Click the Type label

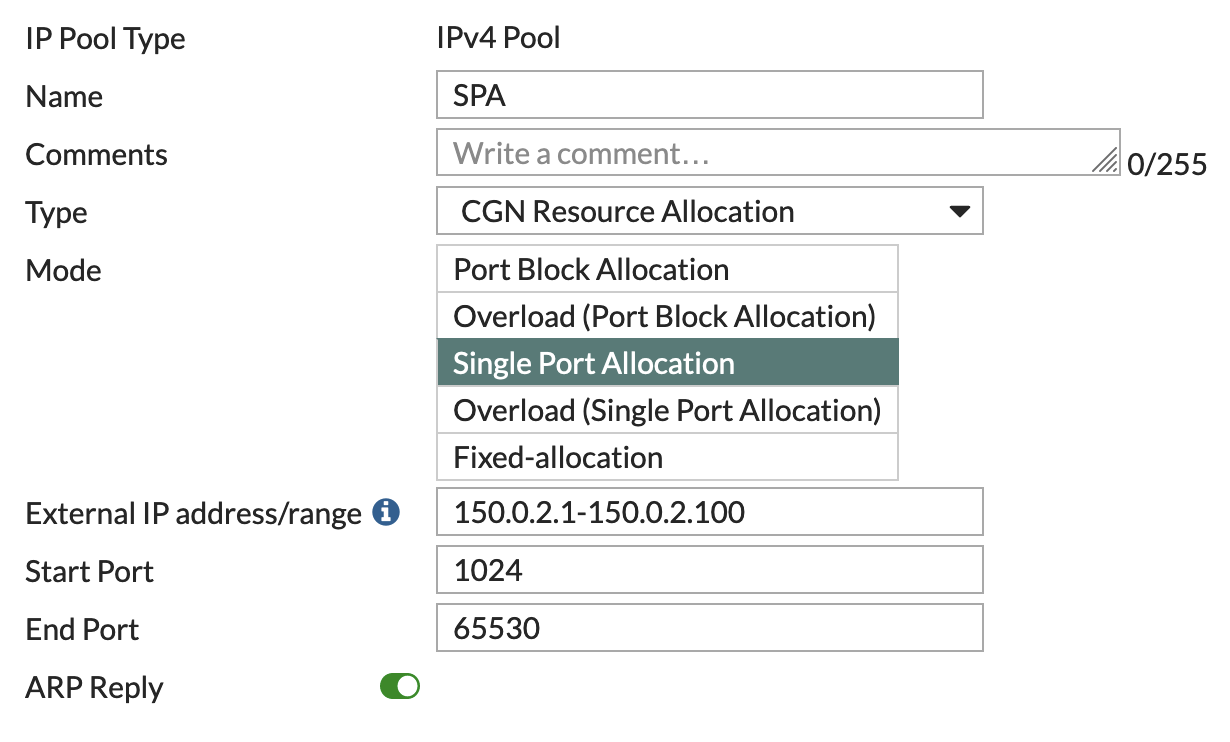[56, 213]
